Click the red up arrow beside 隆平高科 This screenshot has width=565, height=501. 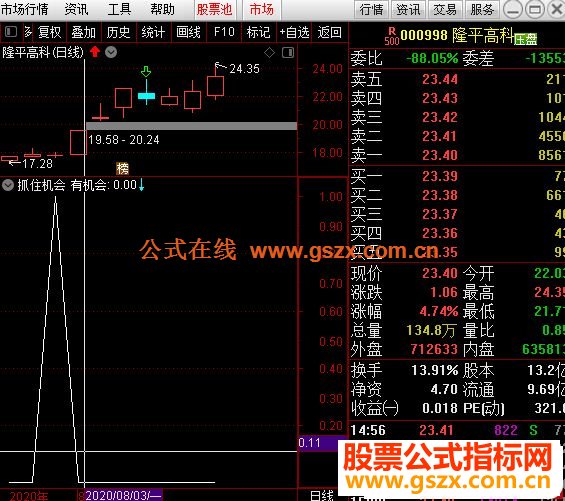coord(95,52)
